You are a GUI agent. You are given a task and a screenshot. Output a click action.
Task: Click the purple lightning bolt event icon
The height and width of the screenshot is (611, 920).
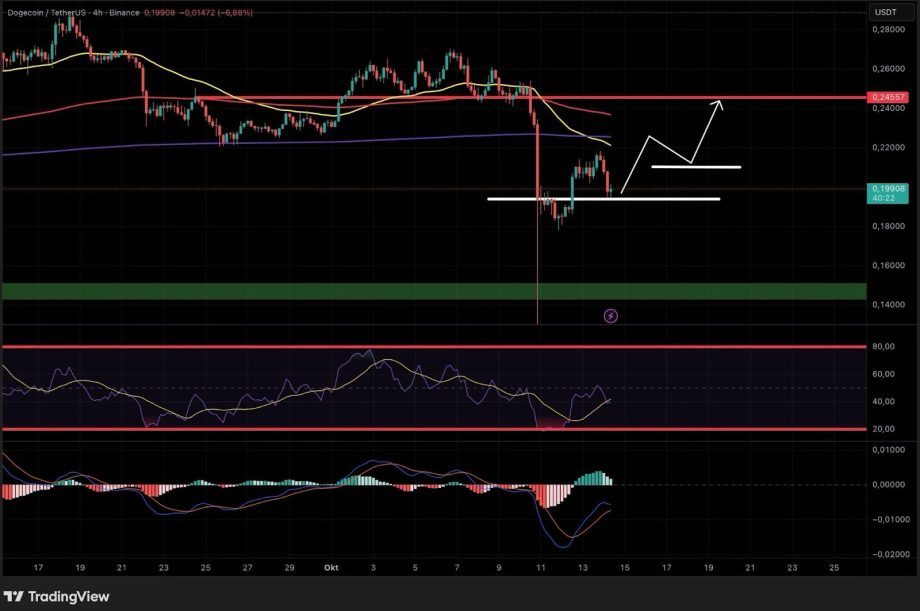point(611,316)
